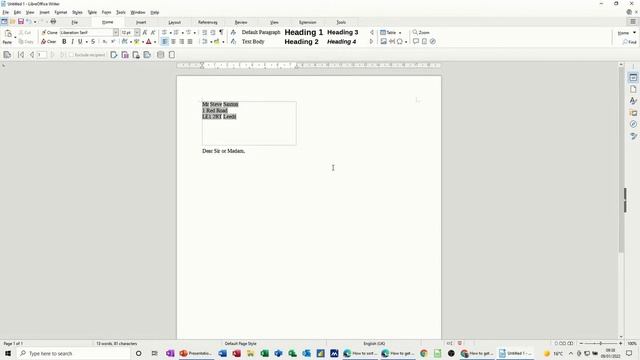The height and width of the screenshot is (360, 640).
Task: Click the Copy button
Action: (26, 42)
